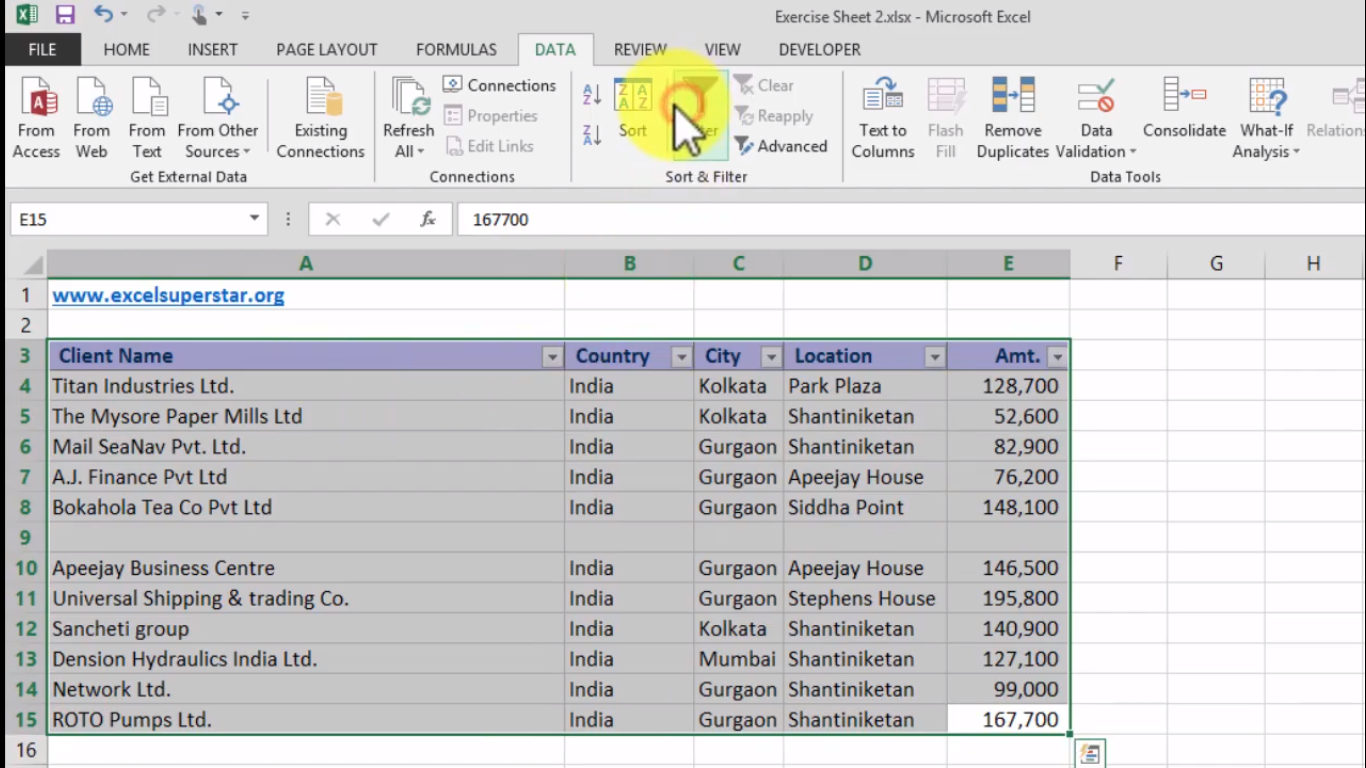The image size is (1366, 768).
Task: Click the Siddha Point location cell
Action: (x=865, y=507)
